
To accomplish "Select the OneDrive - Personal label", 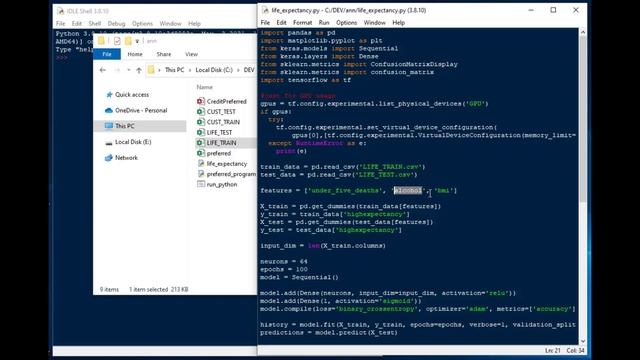I will coord(141,110).
